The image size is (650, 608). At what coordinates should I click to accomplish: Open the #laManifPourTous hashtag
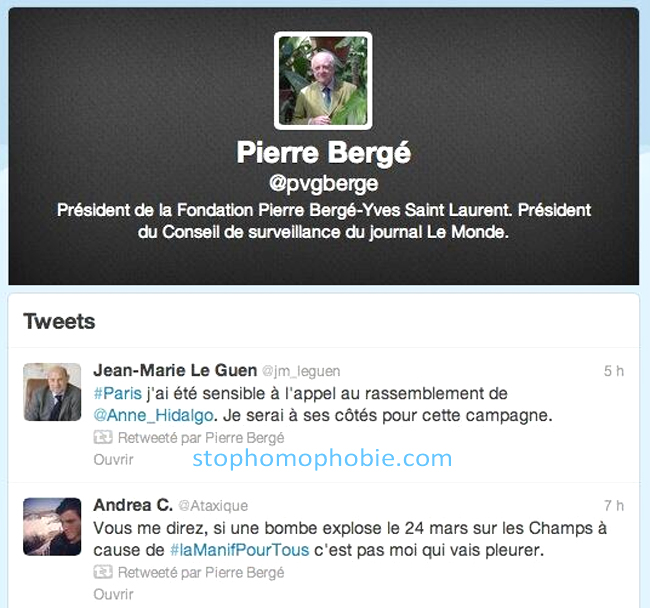click(240, 550)
